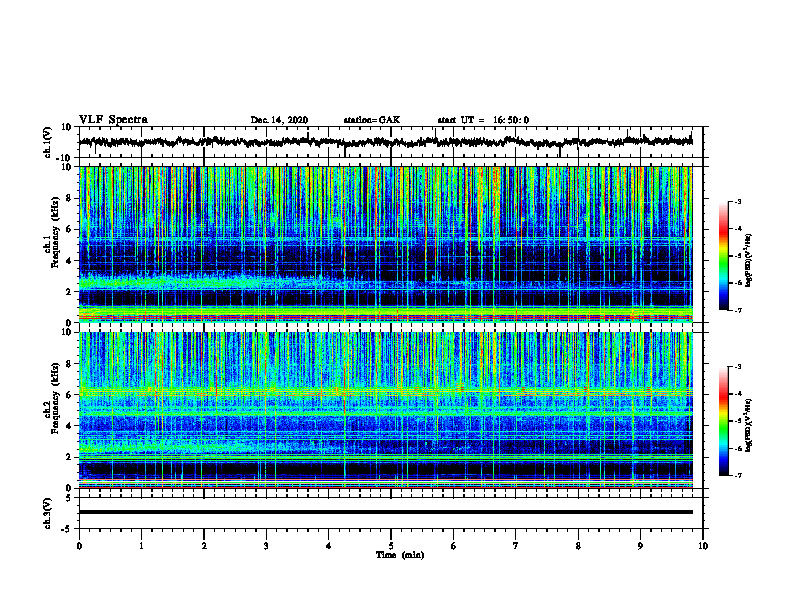
Task: Click the ch.1 spectrogram panel
Action: (386, 244)
